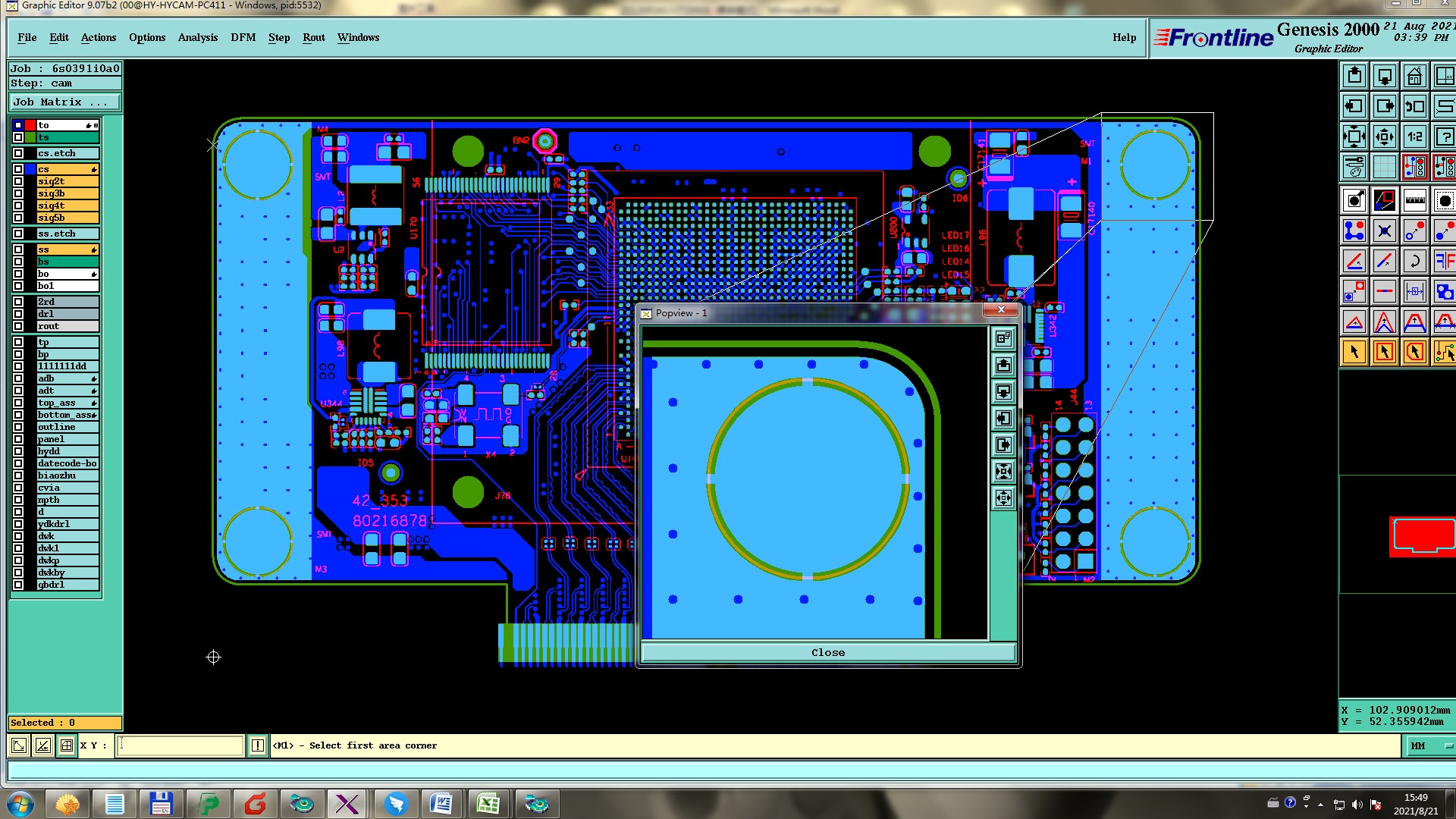Click the Home view icon

1414,77
